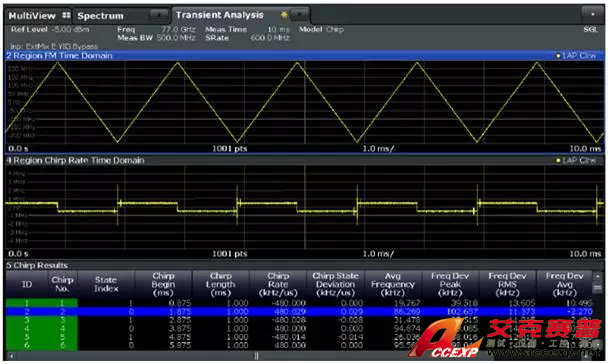The width and height of the screenshot is (608, 364).
Task: Select chirp row with ID 1
Action: (299, 303)
